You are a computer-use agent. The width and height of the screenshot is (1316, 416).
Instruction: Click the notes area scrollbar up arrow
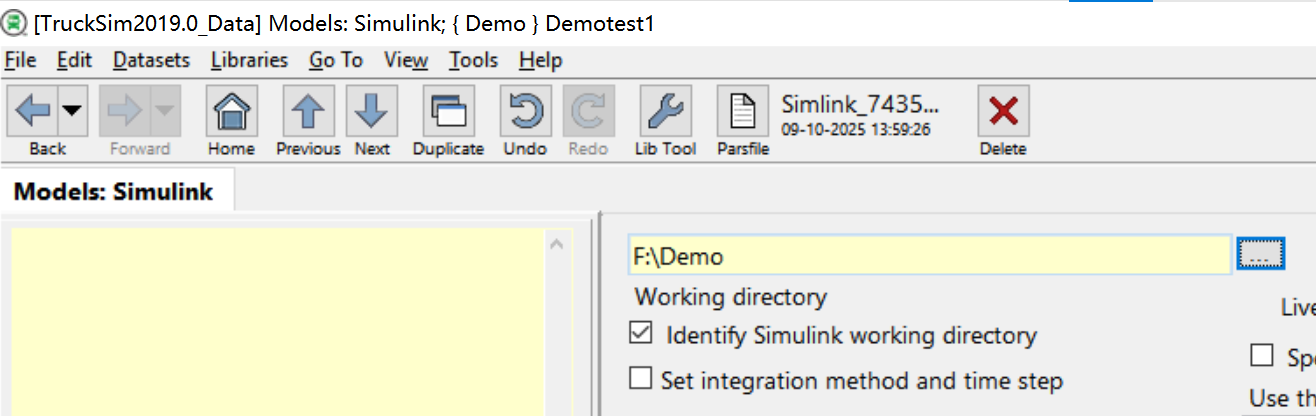558,243
